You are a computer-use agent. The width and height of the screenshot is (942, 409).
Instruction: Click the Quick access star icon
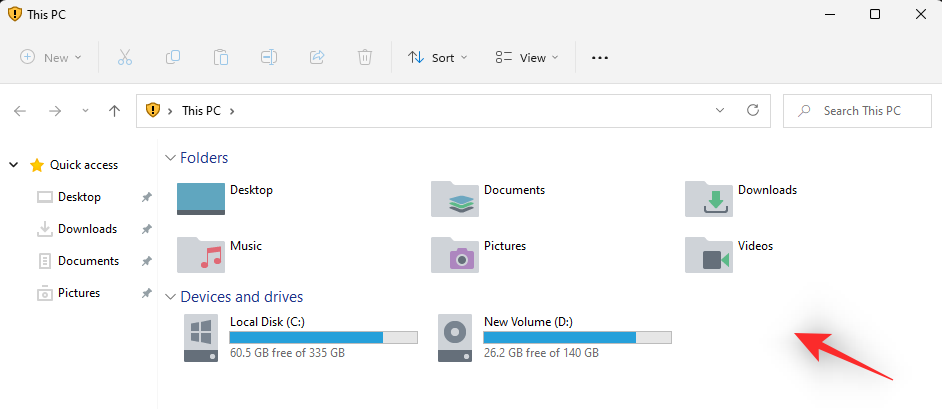click(x=37, y=165)
